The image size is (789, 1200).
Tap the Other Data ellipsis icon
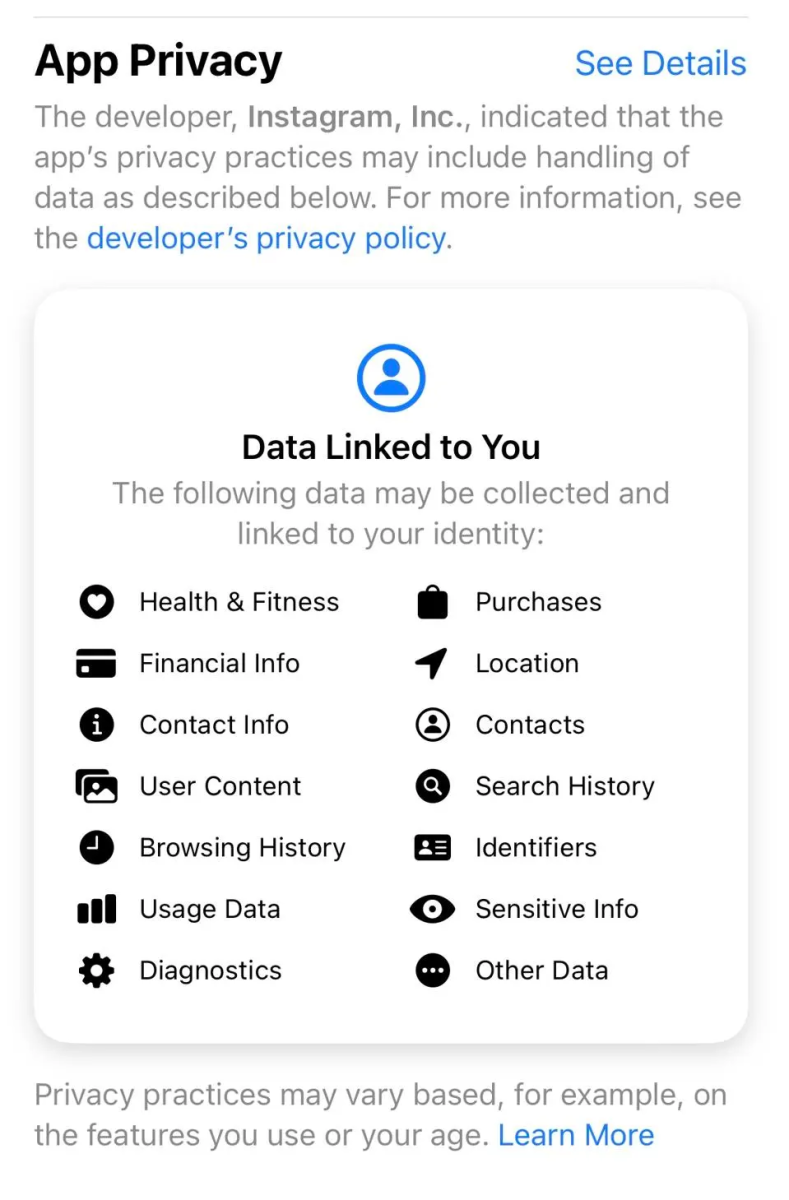pyautogui.click(x=432, y=971)
